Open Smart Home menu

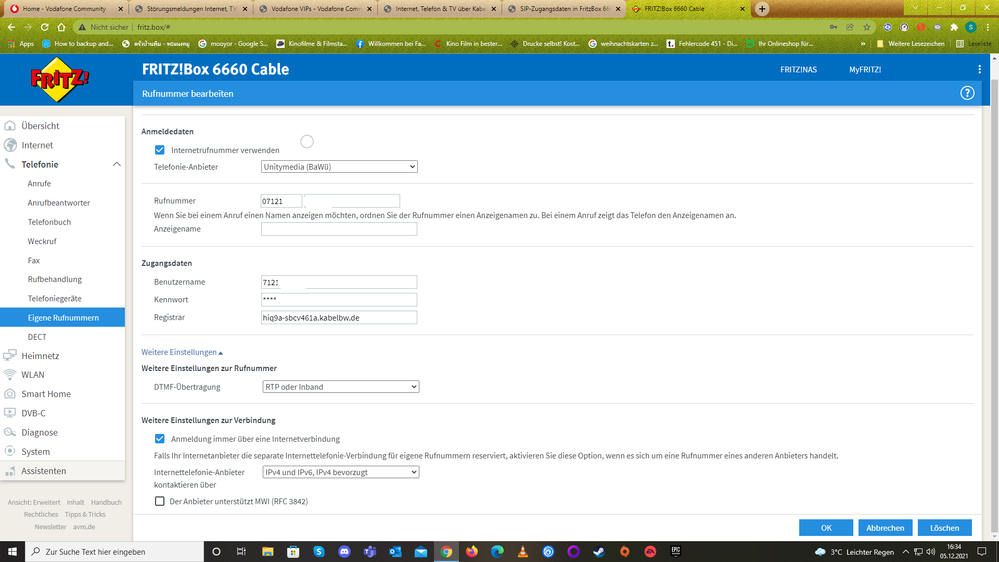tap(46, 394)
